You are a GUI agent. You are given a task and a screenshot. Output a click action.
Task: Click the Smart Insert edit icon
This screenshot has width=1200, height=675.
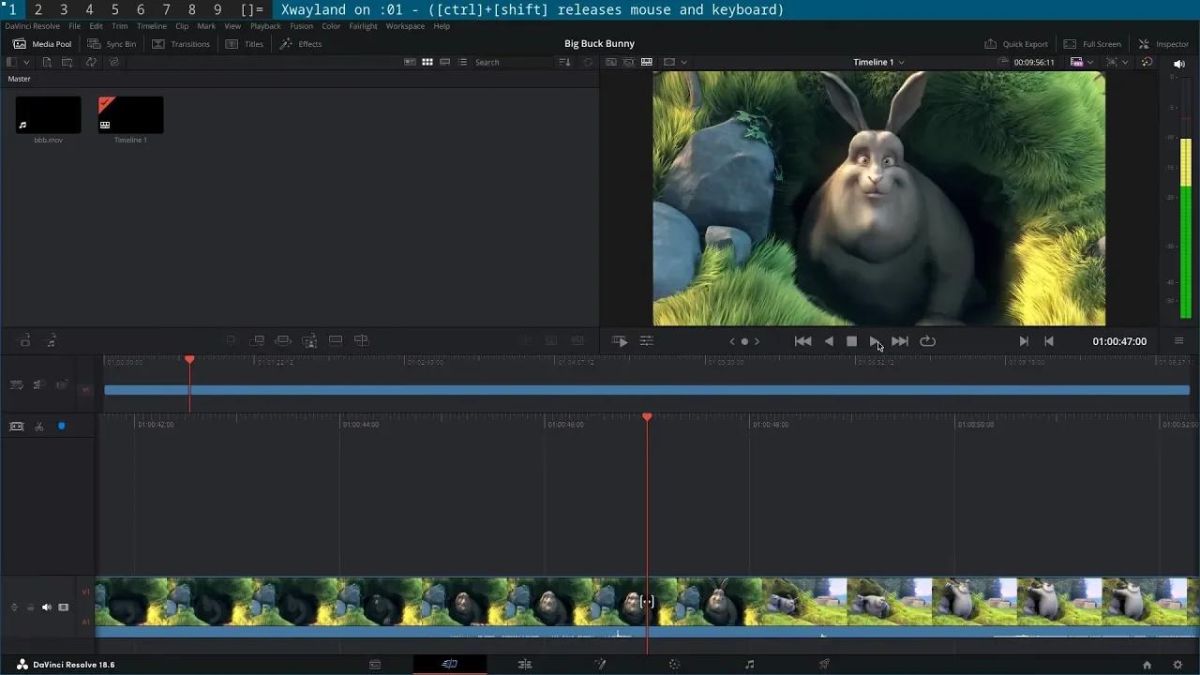(231, 341)
